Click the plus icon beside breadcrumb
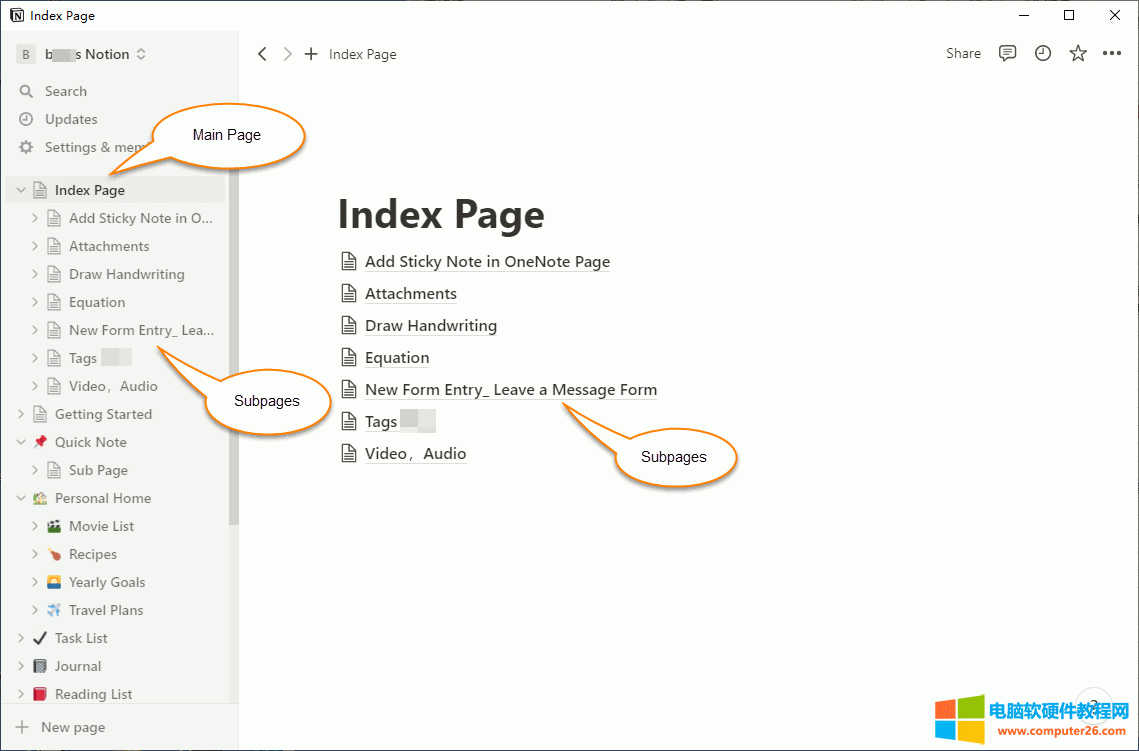 point(311,54)
